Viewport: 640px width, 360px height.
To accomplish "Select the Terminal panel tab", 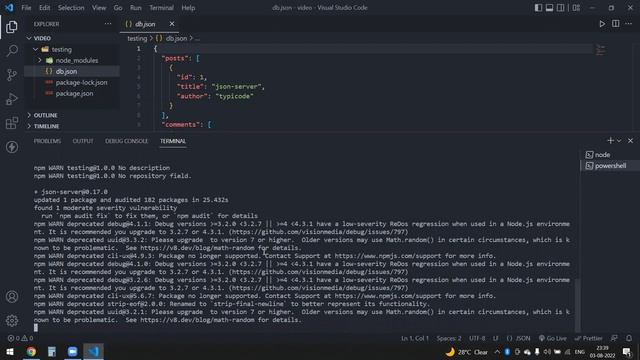I will pyautogui.click(x=173, y=141).
